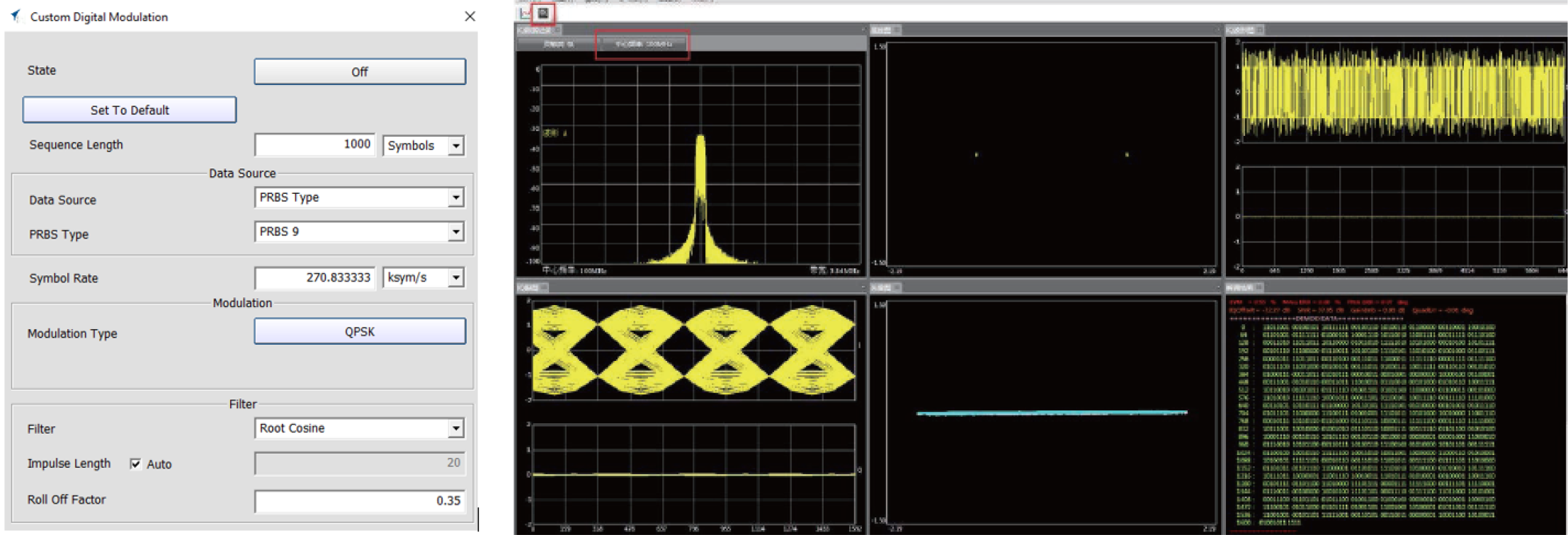The width and height of the screenshot is (1568, 535).
Task: Close the eye diagram panel tab
Action: [x=543, y=287]
